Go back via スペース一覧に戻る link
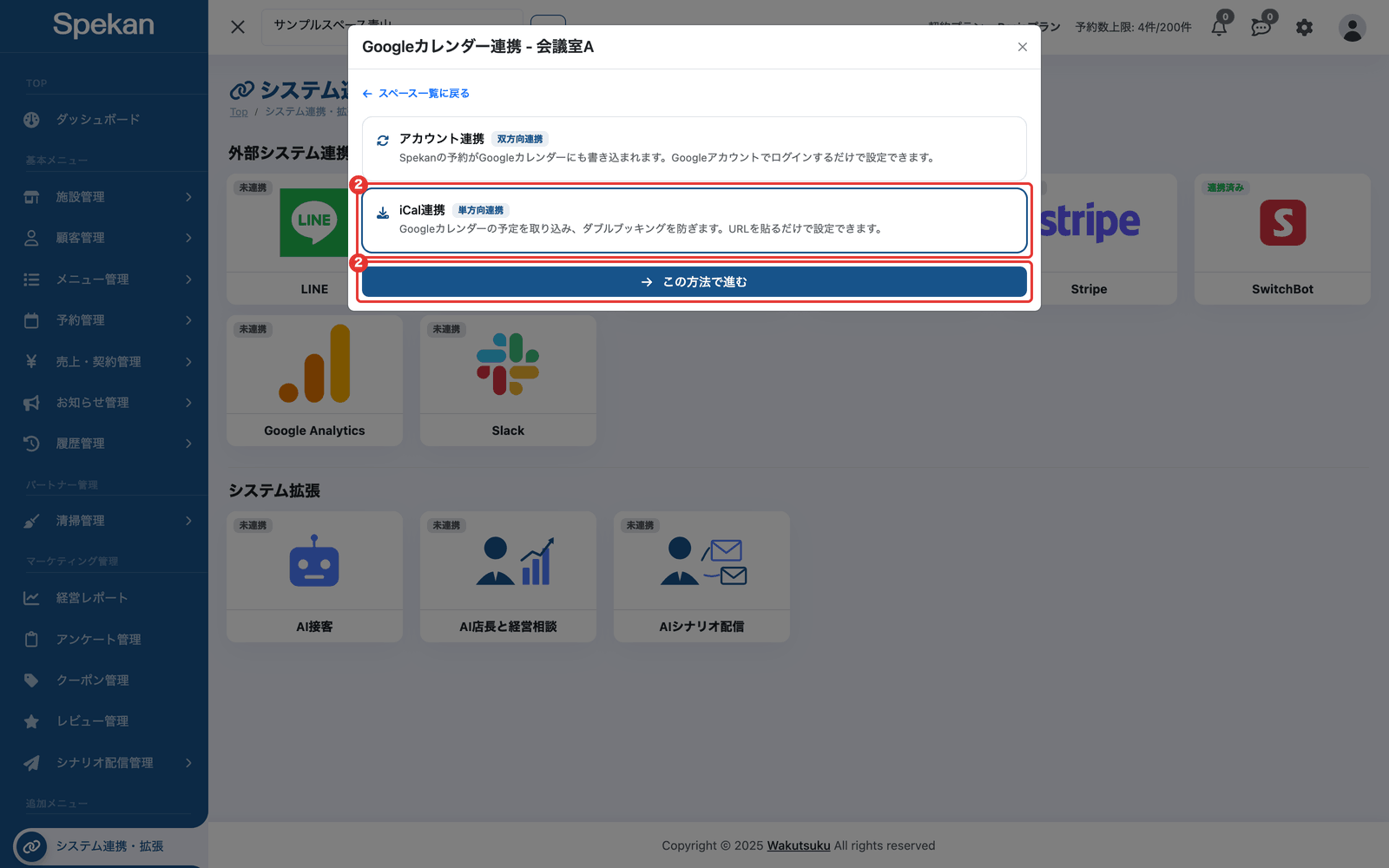 [416, 93]
